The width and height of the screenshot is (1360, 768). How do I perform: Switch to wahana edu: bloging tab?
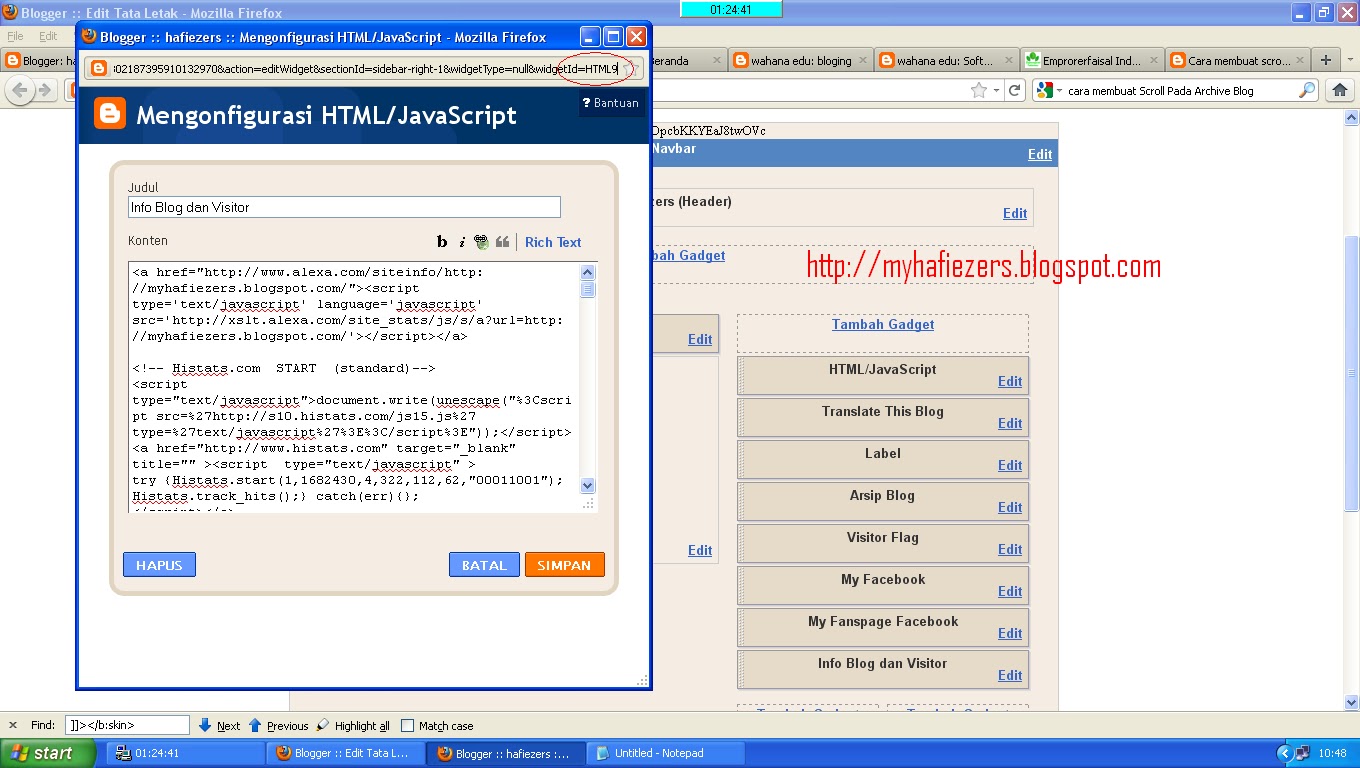(x=800, y=60)
